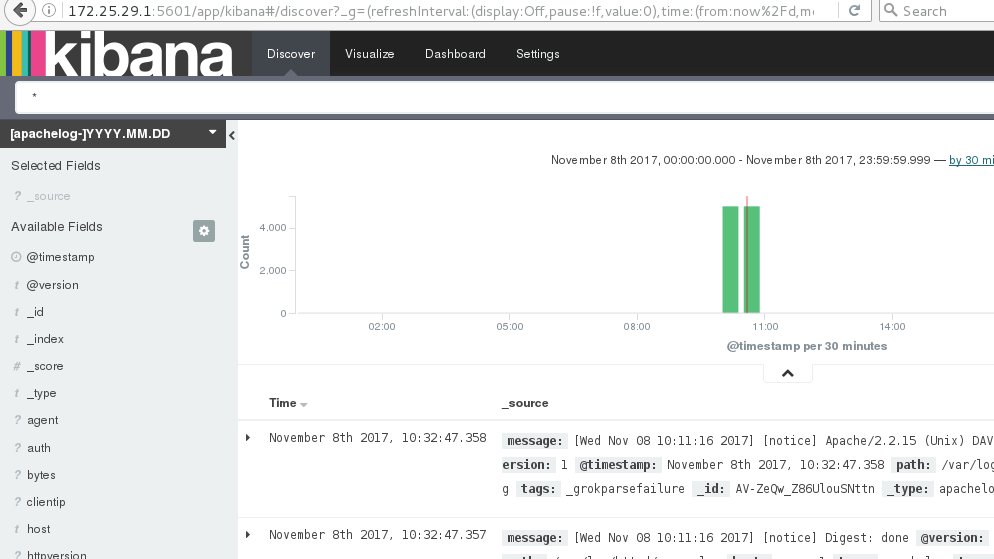The image size is (994, 559).
Task: Click the 'Available Fields' heading
Action: [56, 226]
